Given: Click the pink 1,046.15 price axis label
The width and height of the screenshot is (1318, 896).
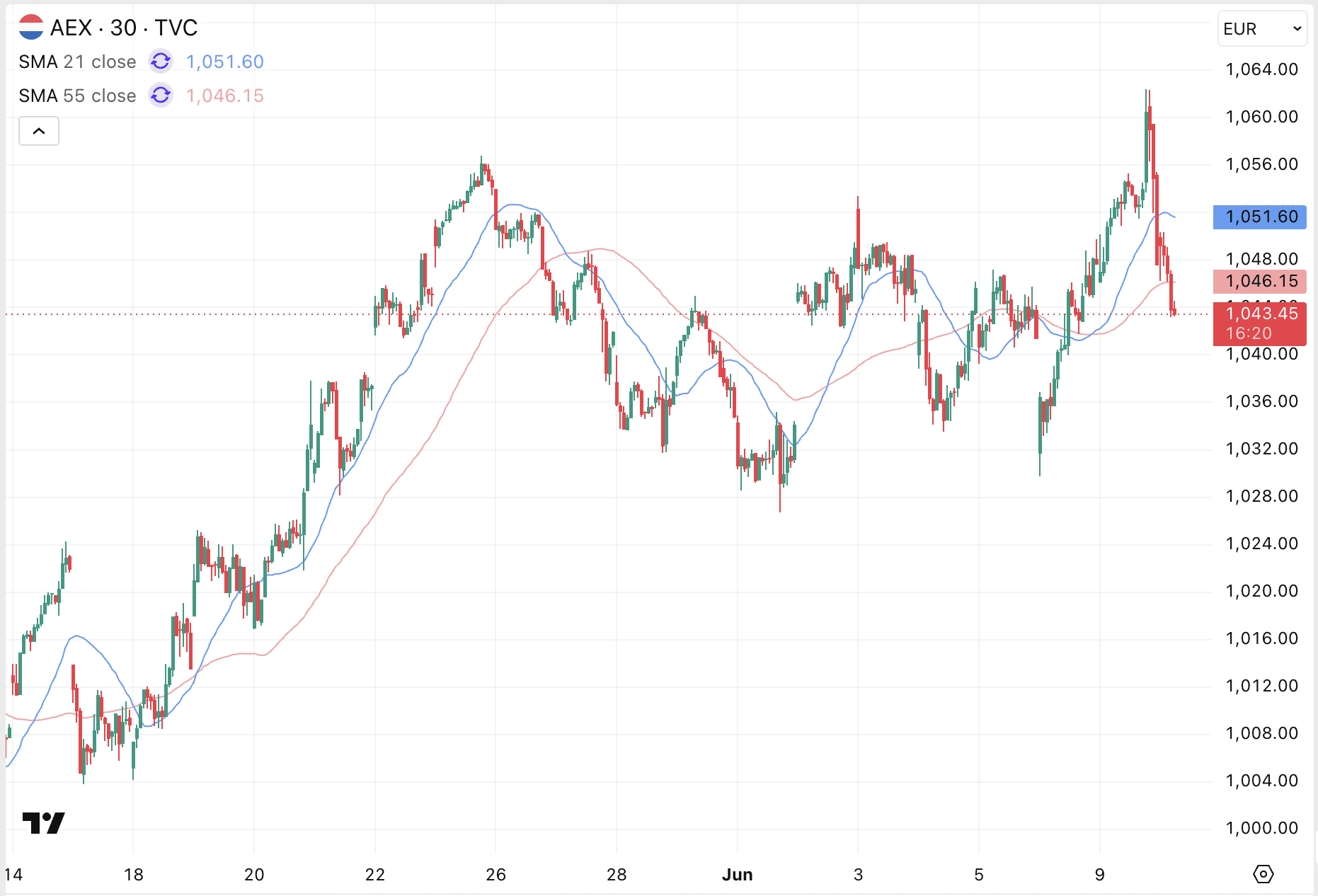Looking at the screenshot, I should (x=1260, y=281).
